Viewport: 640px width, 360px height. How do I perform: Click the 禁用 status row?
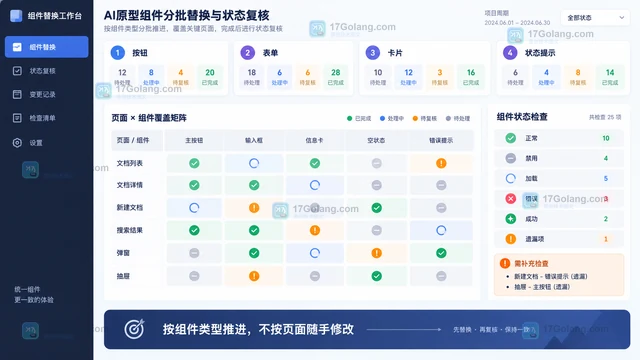point(559,158)
